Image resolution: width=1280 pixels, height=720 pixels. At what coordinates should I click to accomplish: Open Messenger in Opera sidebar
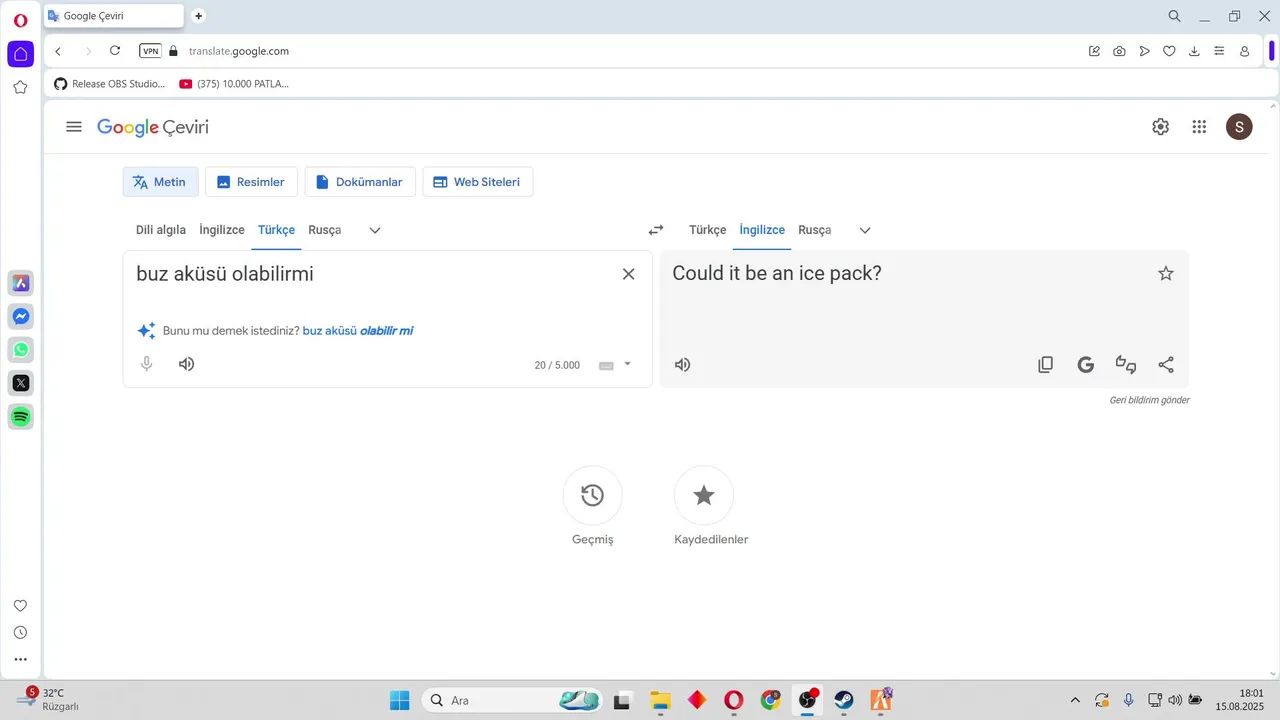pos(20,317)
